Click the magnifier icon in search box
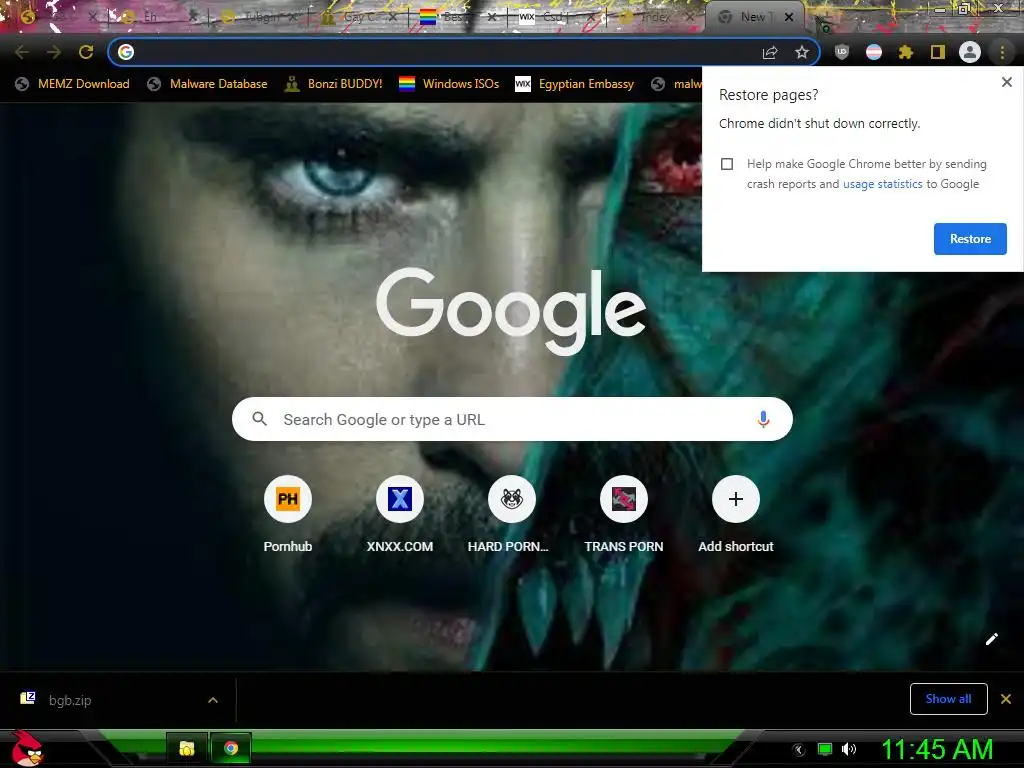 pyautogui.click(x=259, y=419)
